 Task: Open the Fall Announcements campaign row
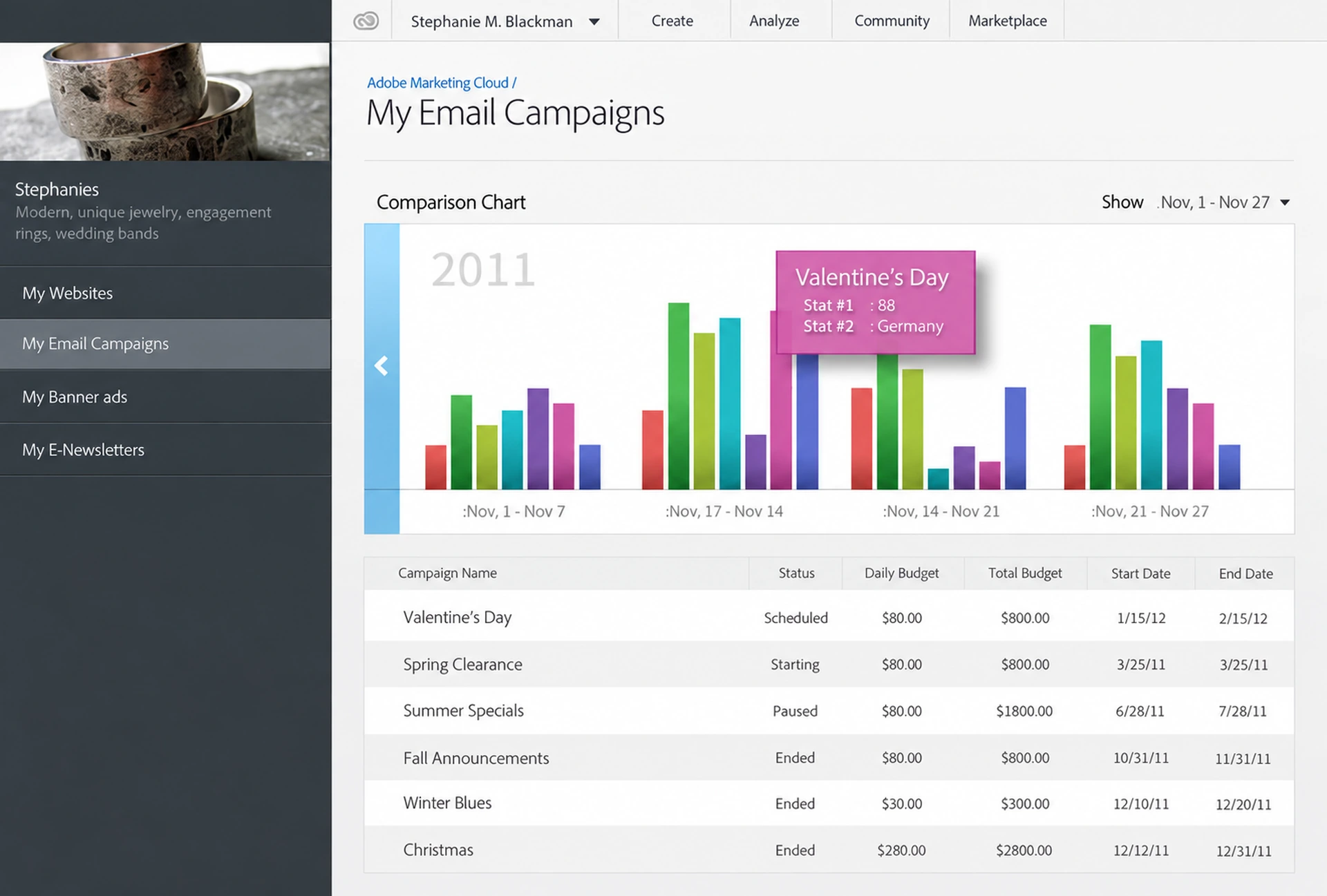pos(829,758)
